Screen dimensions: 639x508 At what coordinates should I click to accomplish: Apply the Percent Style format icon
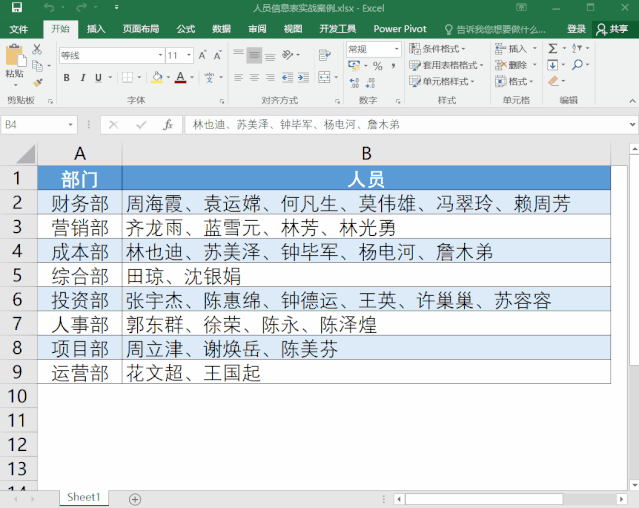coord(378,66)
